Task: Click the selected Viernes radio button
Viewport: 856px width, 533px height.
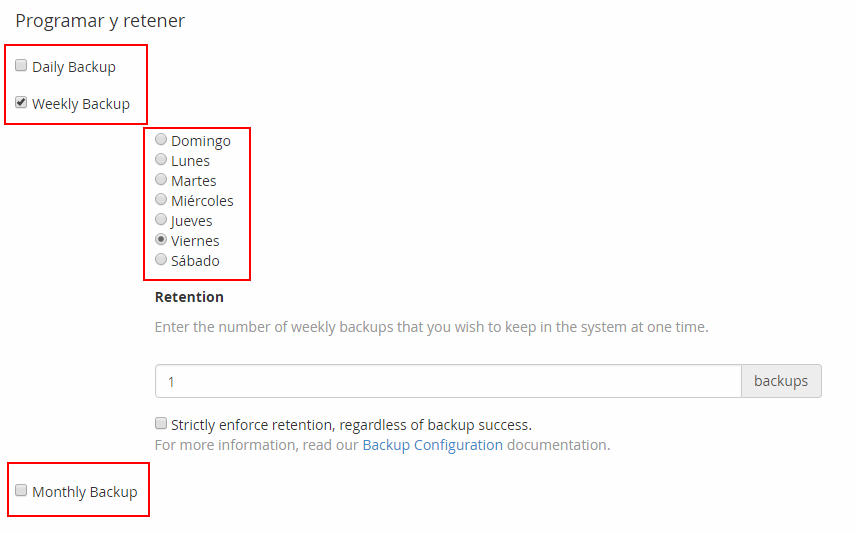Action: pyautogui.click(x=161, y=240)
